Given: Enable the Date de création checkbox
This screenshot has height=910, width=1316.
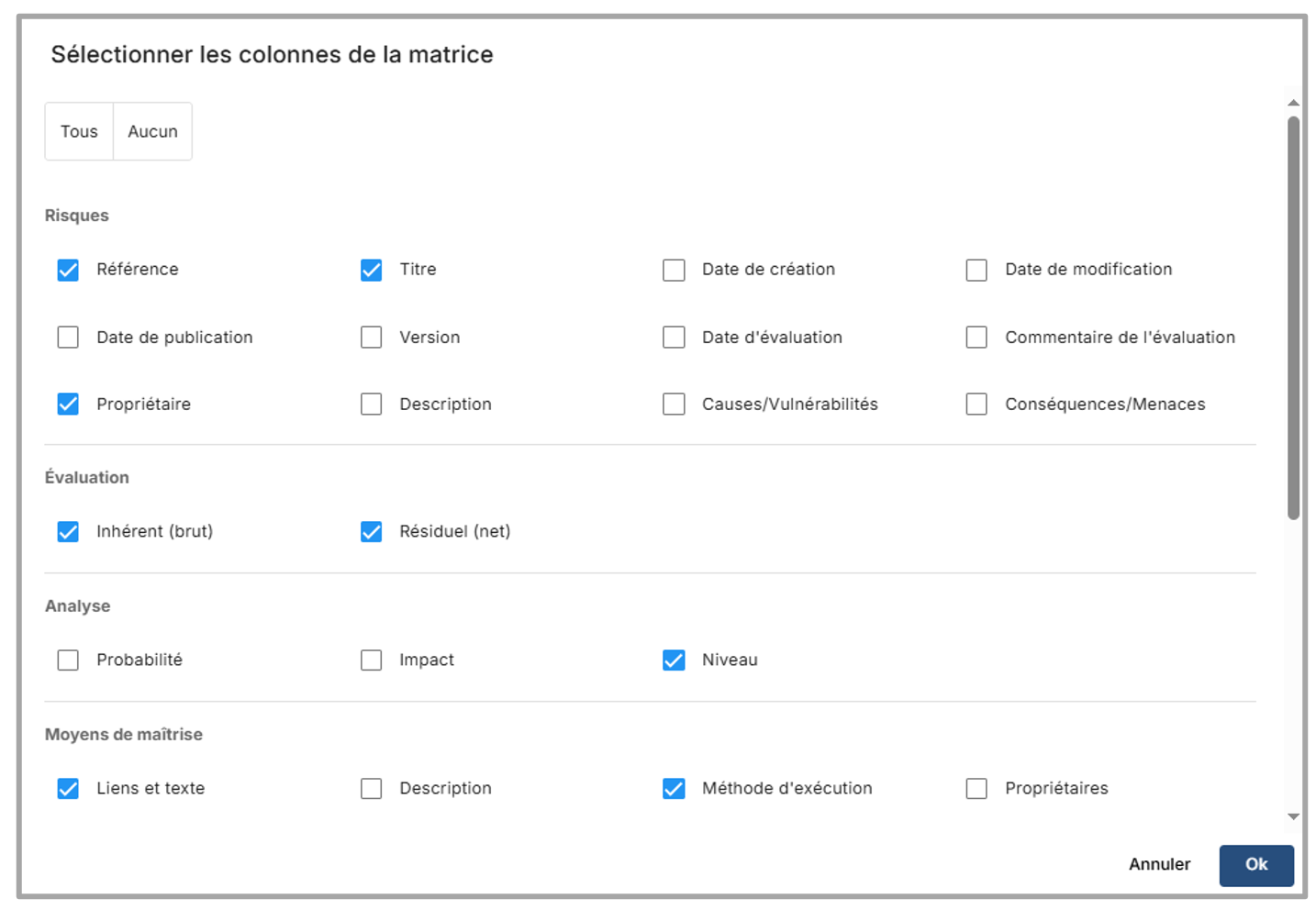Looking at the screenshot, I should [674, 270].
